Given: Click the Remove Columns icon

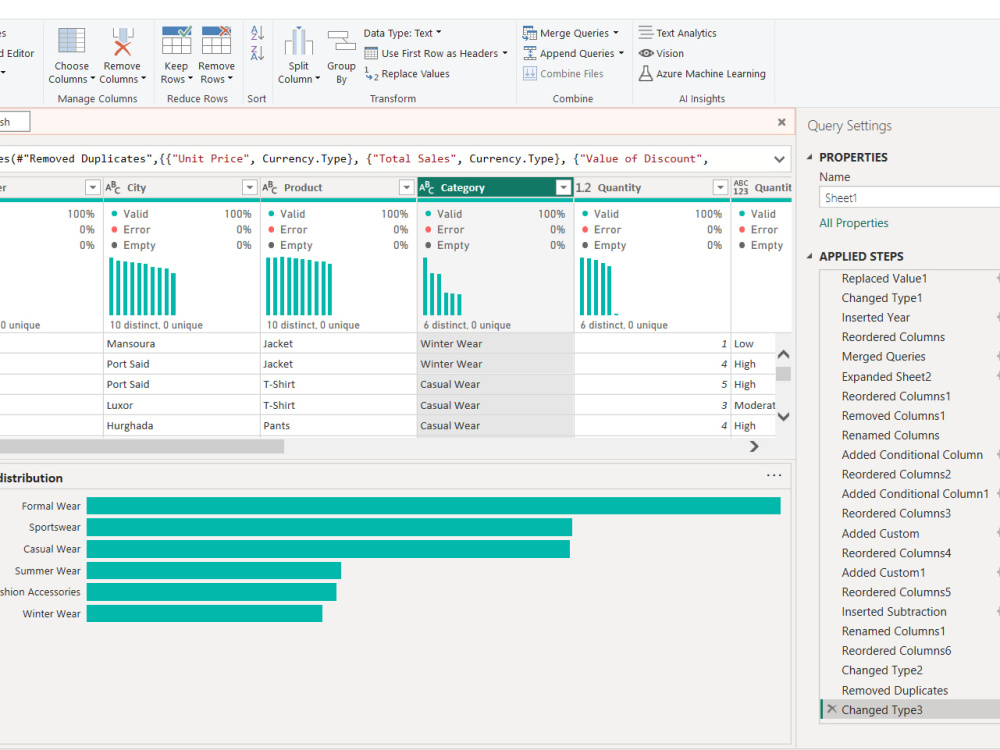Looking at the screenshot, I should pos(122,41).
